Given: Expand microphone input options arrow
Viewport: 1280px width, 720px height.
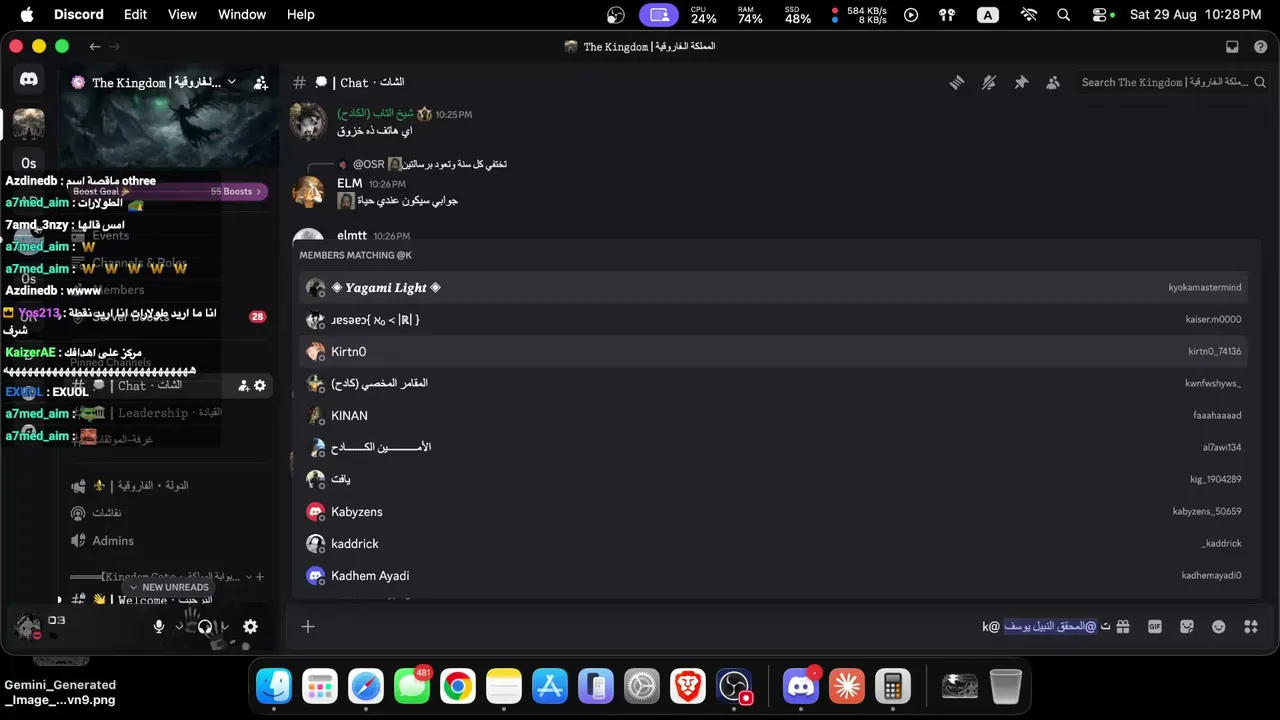Looking at the screenshot, I should [178, 626].
